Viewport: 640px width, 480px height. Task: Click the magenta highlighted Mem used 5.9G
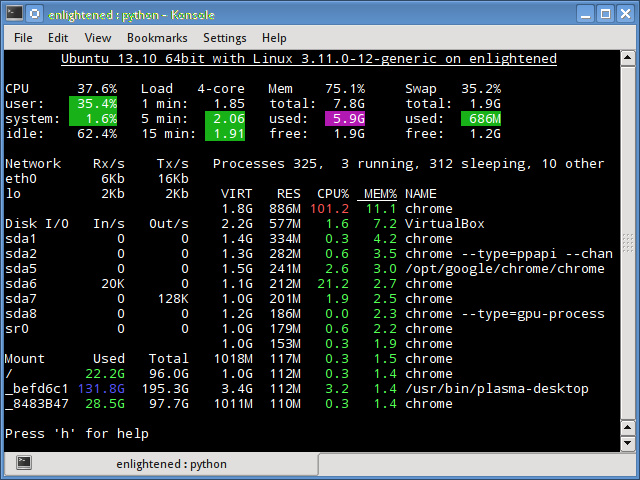point(342,118)
